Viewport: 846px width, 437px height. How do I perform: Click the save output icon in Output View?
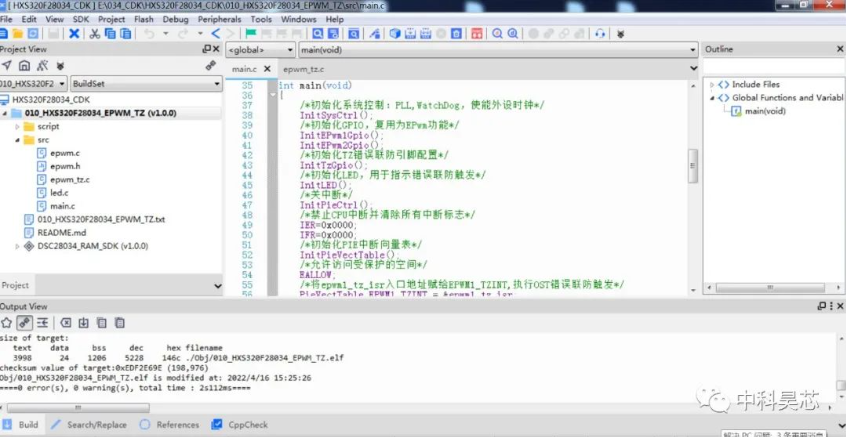[84, 323]
